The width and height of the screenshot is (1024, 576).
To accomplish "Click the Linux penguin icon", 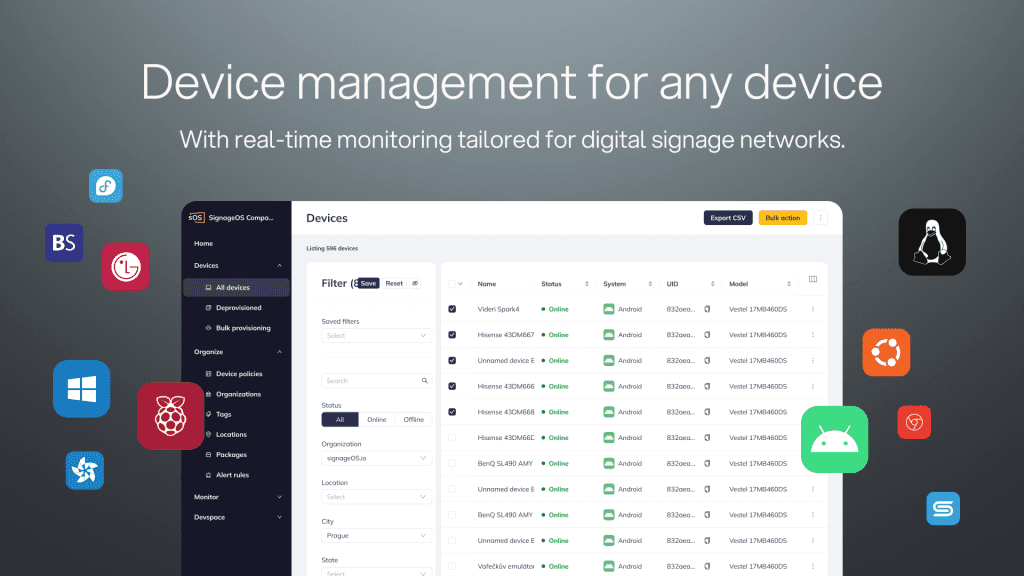I will click(932, 242).
